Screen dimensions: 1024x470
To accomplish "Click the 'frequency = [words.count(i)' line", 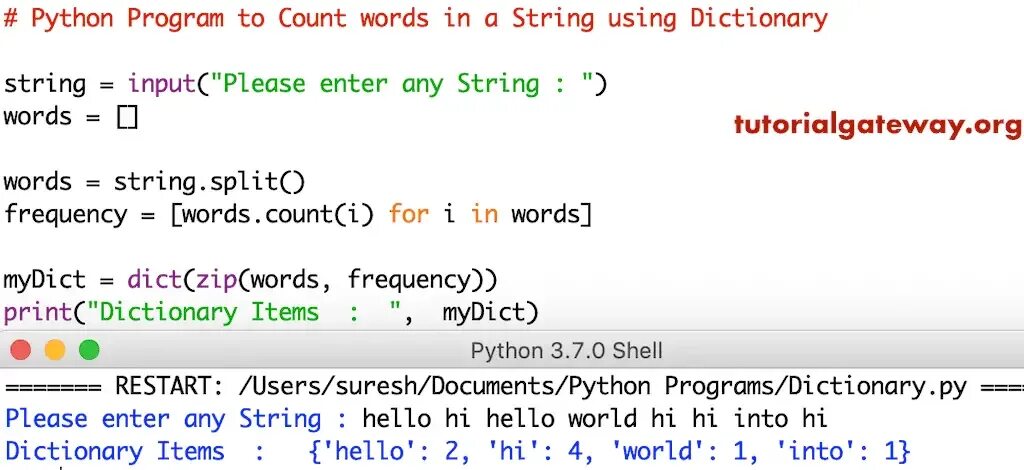I will 298,214.
